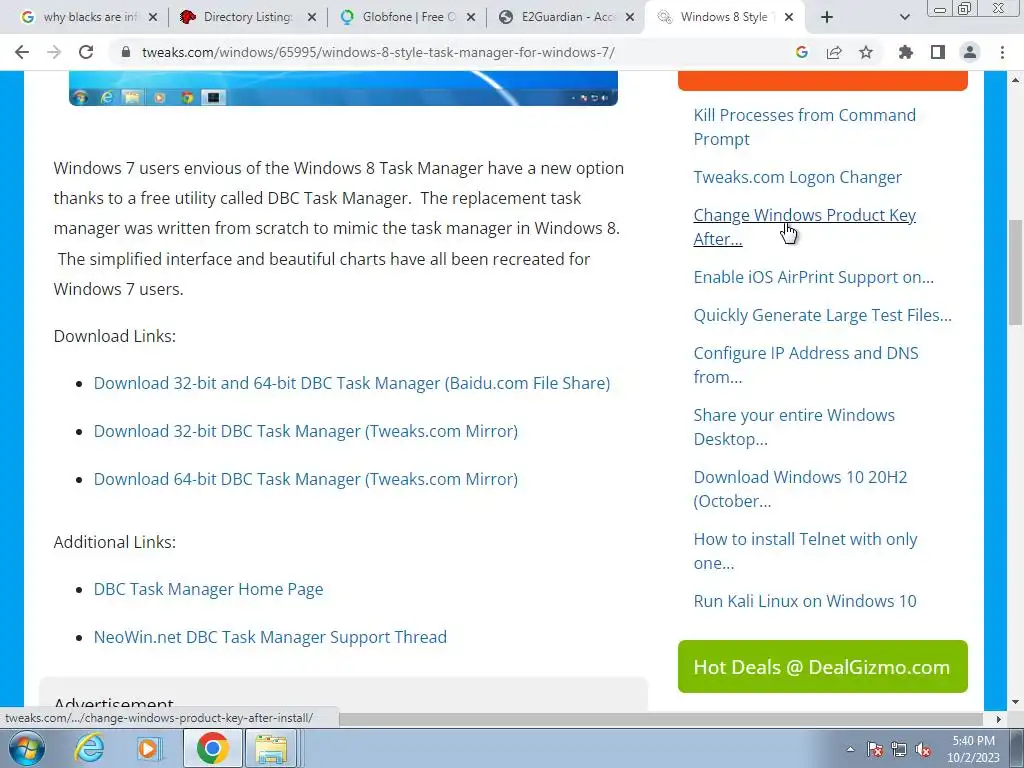The width and height of the screenshot is (1024, 768).
Task: Open Windows Media Player from taskbar
Action: (x=149, y=748)
